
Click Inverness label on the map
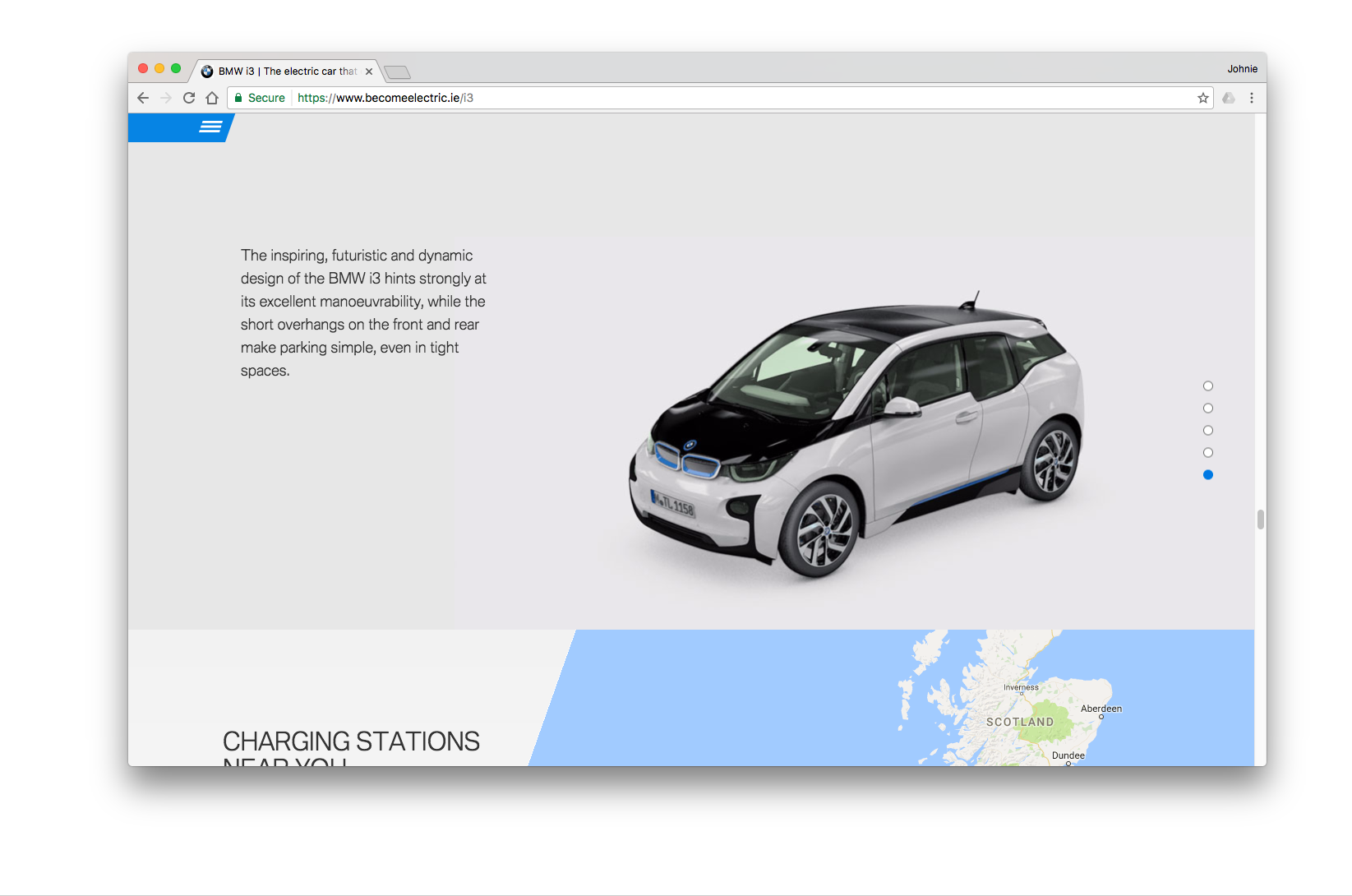pos(1021,688)
